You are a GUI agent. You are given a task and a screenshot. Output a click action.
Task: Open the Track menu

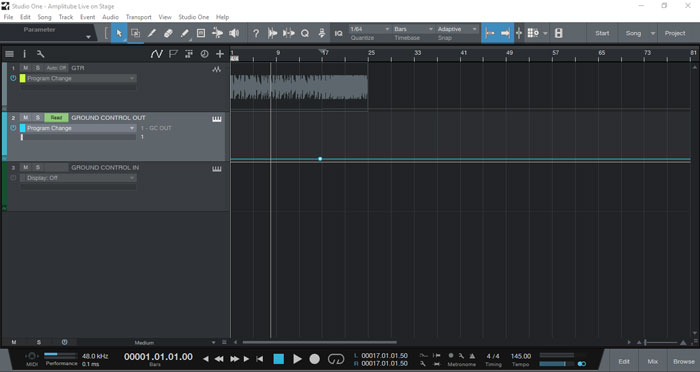pos(66,17)
